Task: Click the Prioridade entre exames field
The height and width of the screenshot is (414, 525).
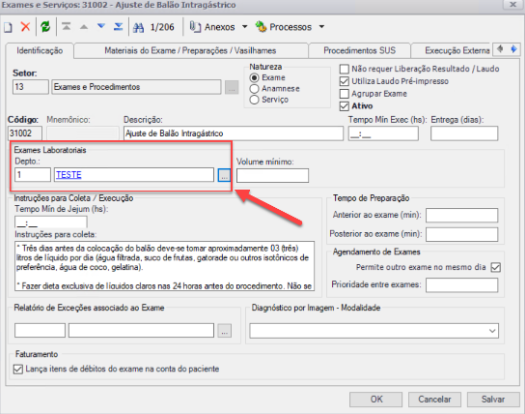Action: tap(462, 285)
